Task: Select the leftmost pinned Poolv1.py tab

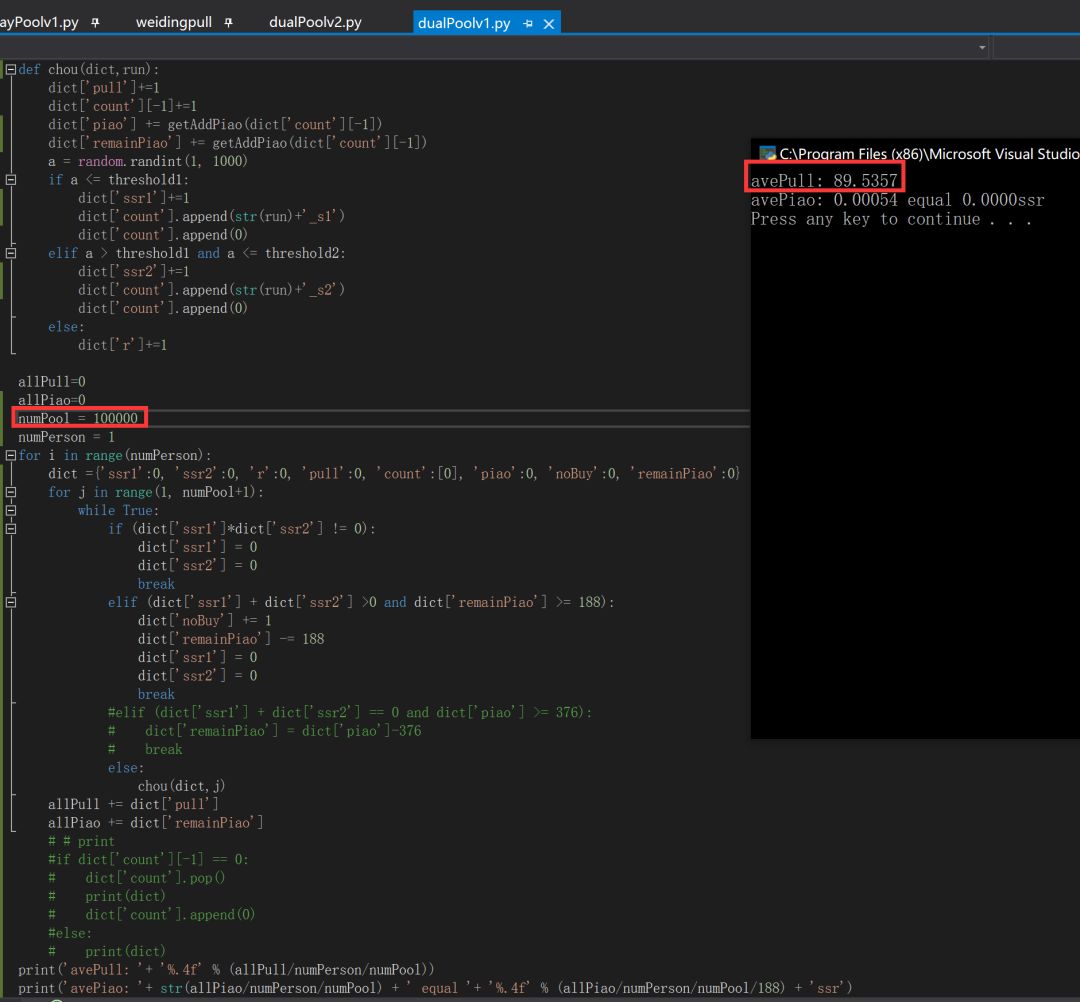Action: click(40, 22)
